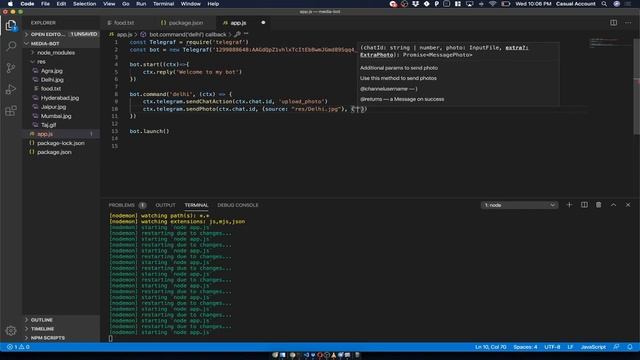Image resolution: width=640 pixels, height=360 pixels.
Task: Open the Apple menu
Action: click(x=10, y=4)
